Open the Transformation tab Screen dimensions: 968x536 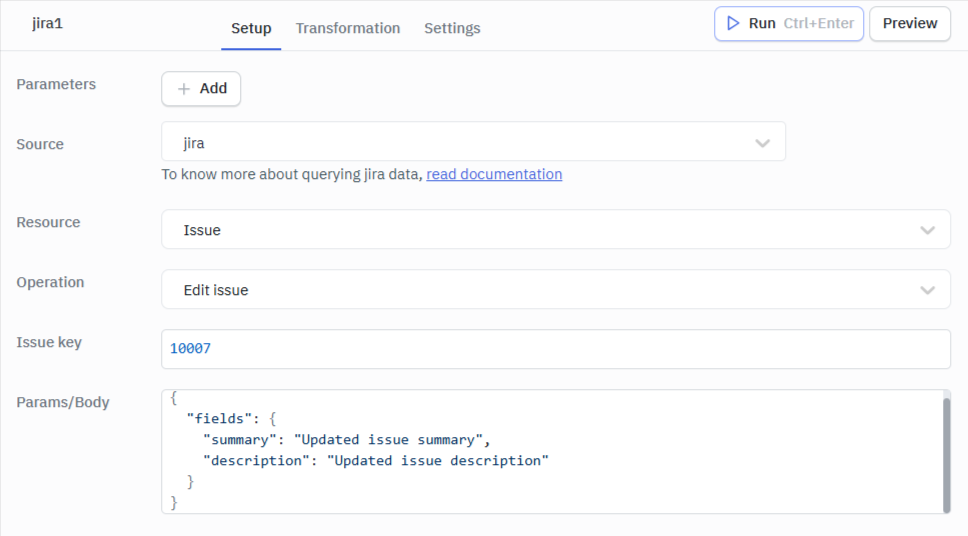tap(348, 28)
